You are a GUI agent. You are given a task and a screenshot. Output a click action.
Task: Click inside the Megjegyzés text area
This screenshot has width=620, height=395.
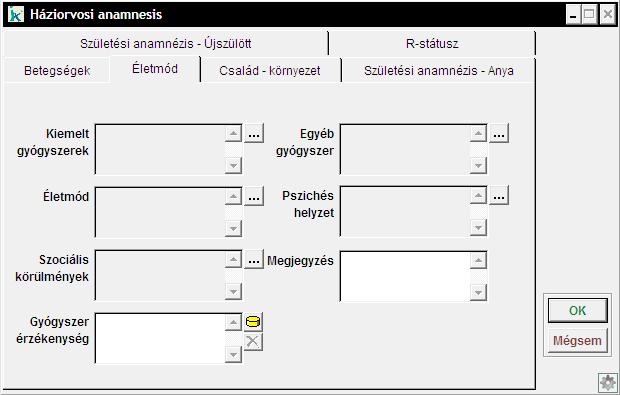405,276
